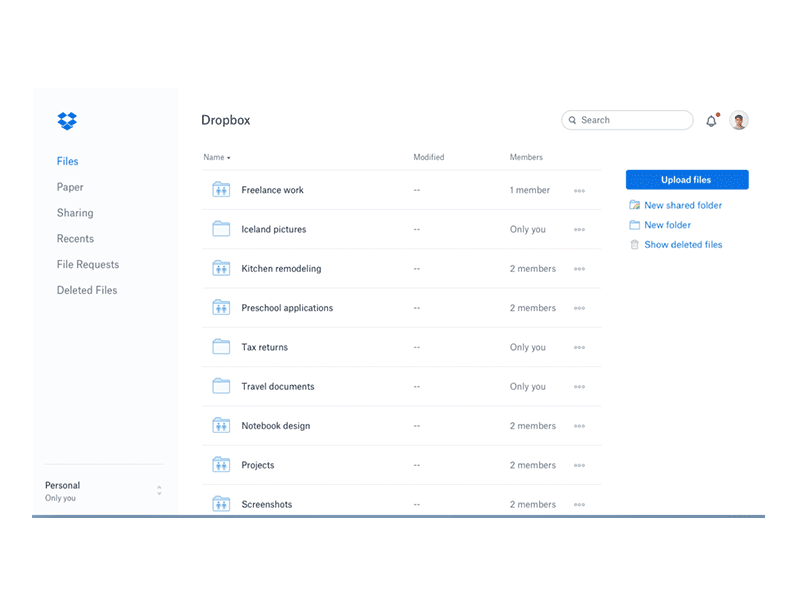Screen dimensions: 800x600
Task: Click the Travel documents folder icon
Action: [221, 386]
